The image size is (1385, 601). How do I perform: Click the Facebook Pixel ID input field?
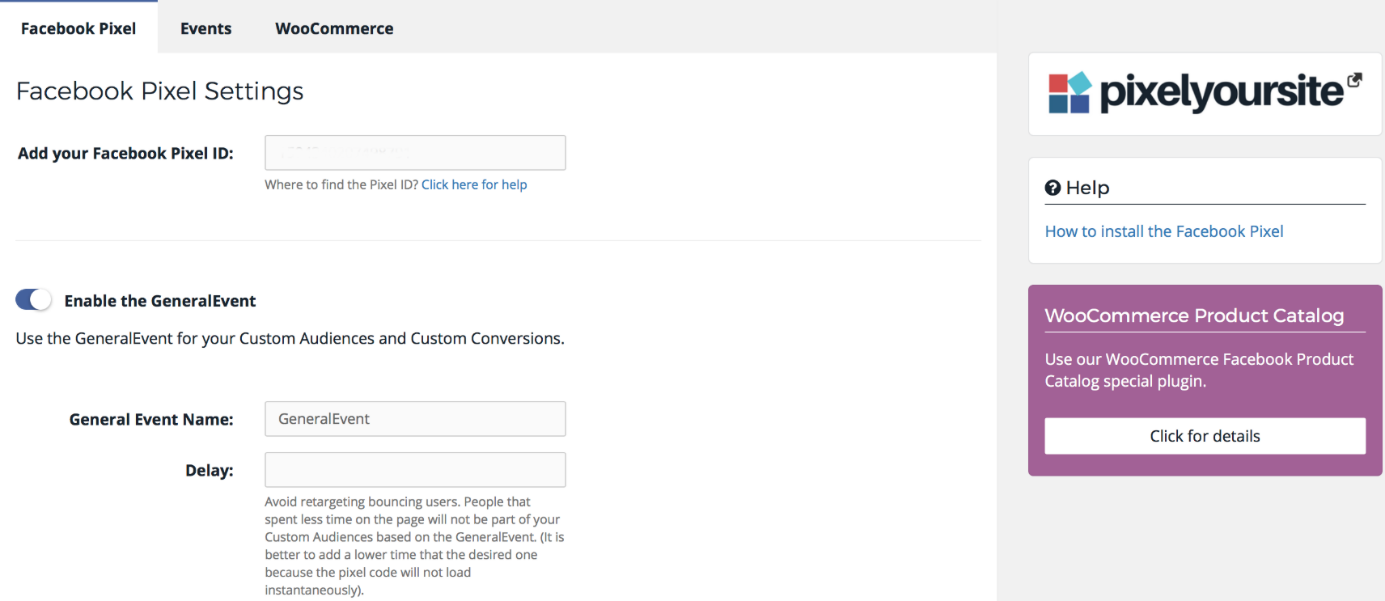[x=415, y=153]
